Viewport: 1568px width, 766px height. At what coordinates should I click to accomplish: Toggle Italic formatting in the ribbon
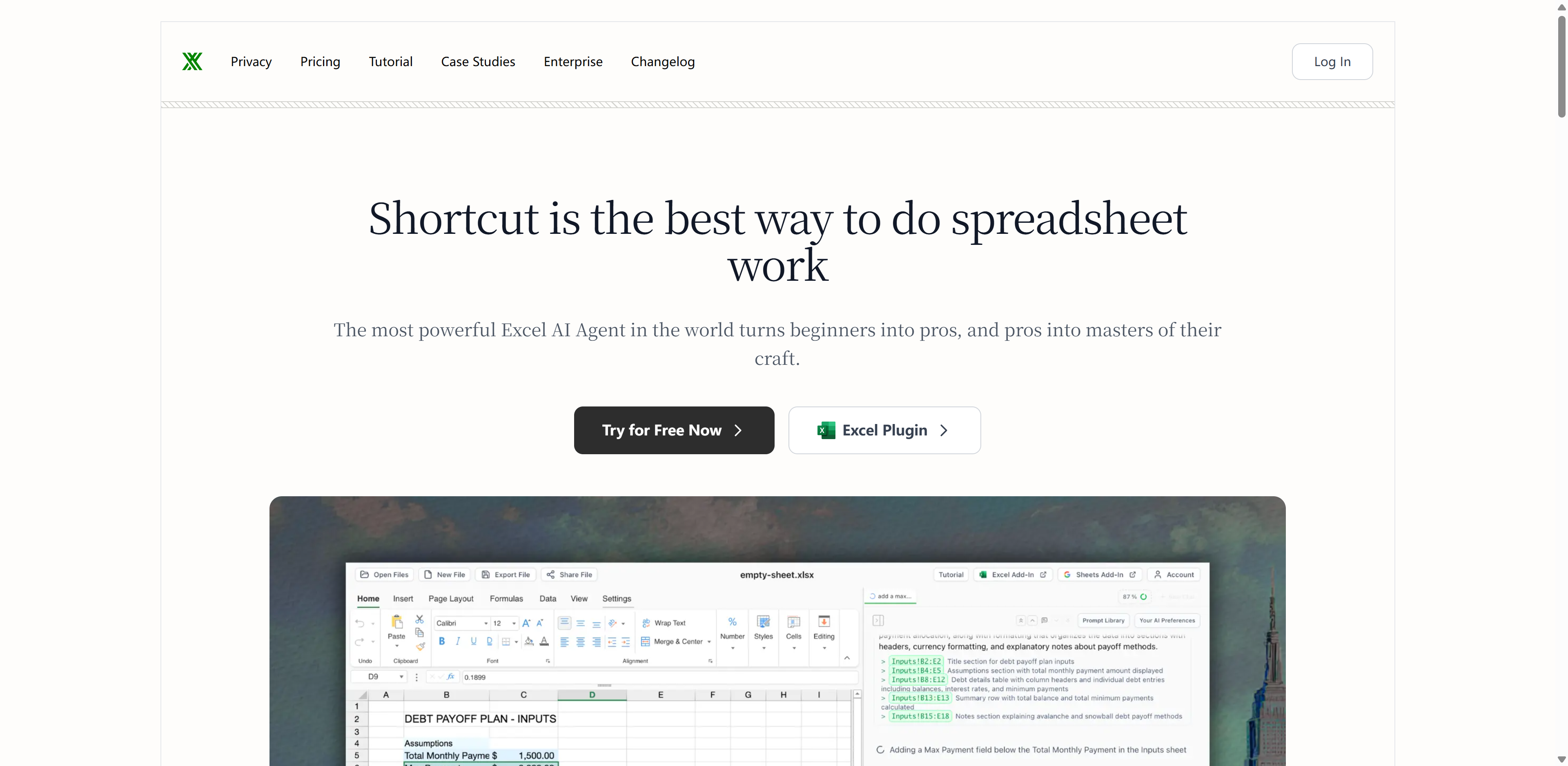[x=458, y=641]
